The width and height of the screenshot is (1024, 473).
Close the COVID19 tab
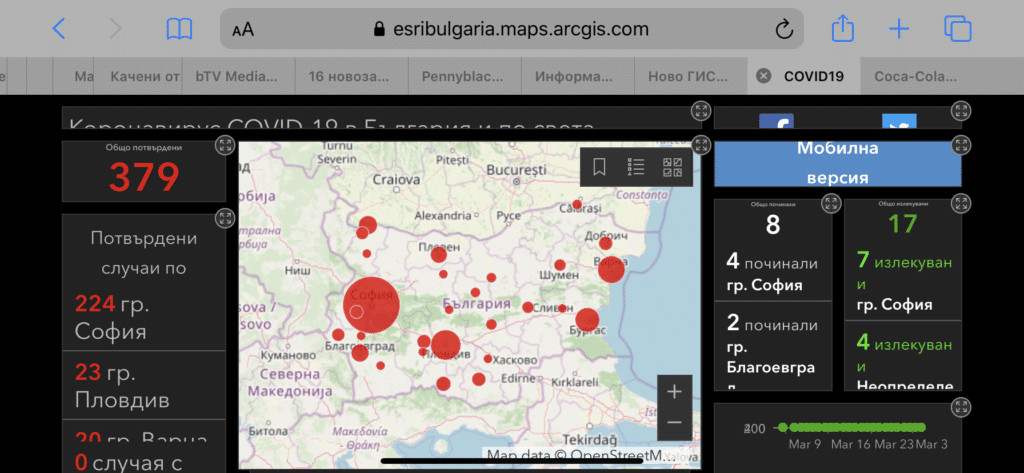point(763,76)
